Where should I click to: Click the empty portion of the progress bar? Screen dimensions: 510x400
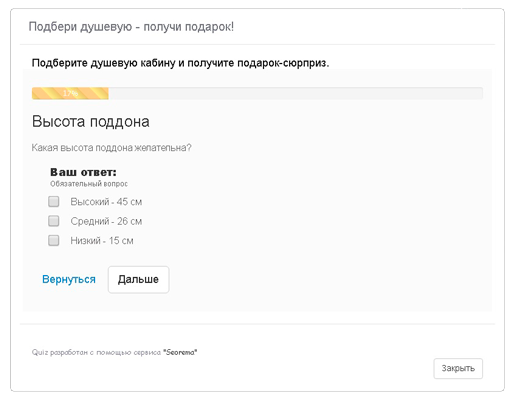pos(295,93)
